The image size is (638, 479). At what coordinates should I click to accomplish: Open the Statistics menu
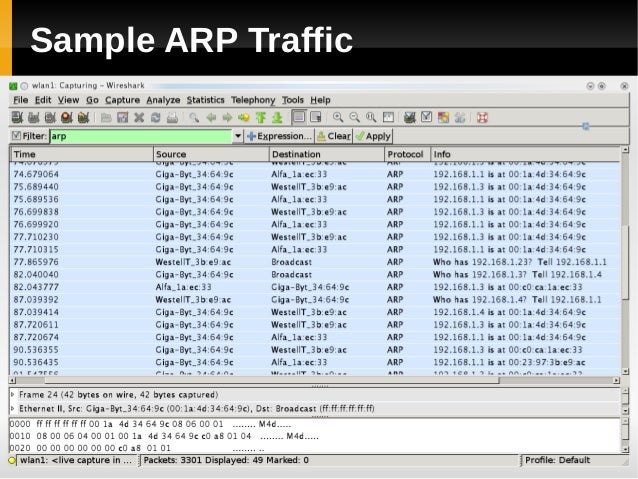coord(205,100)
